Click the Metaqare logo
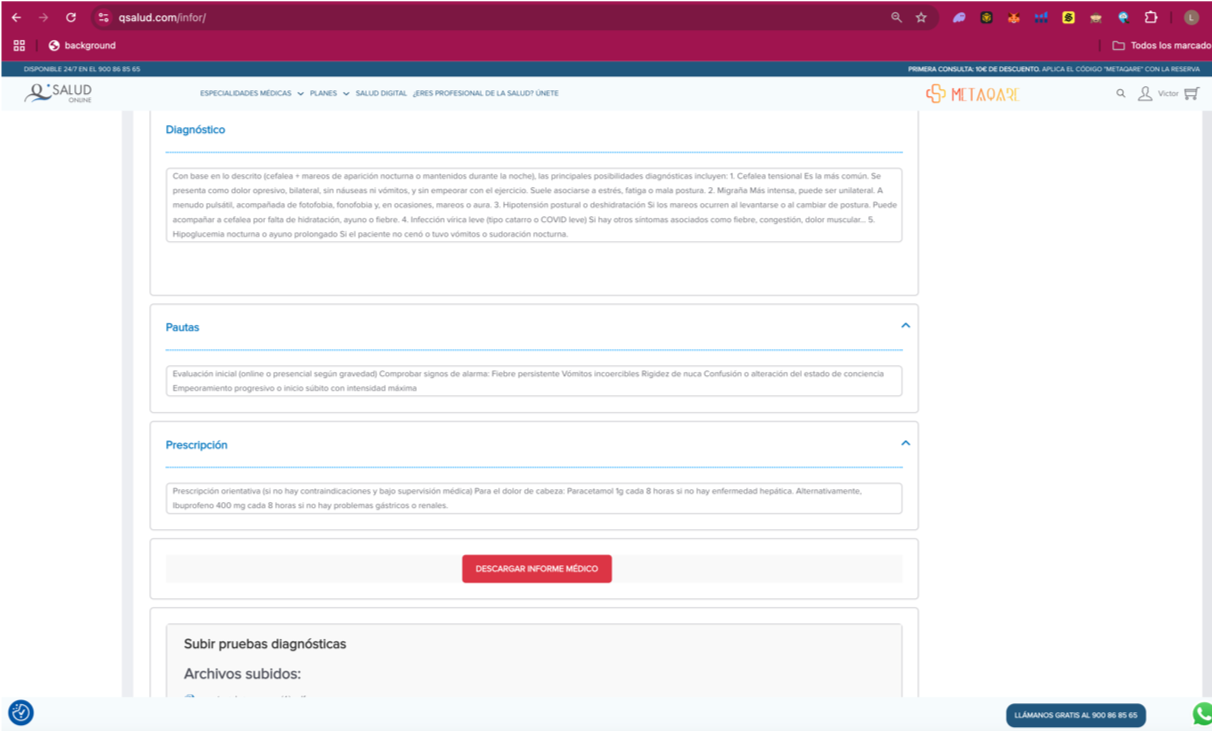Screen dimensions: 1212x731 [972, 94]
